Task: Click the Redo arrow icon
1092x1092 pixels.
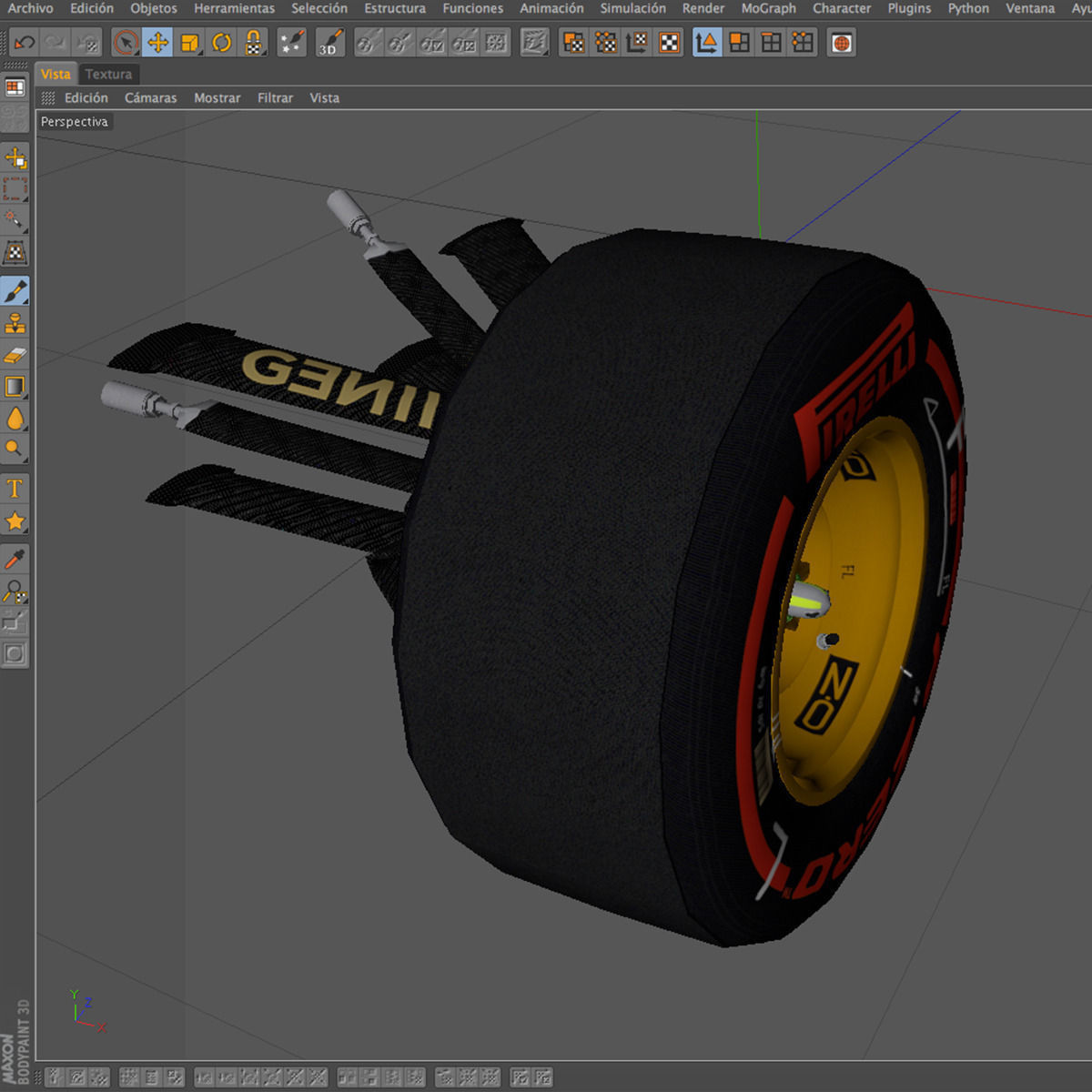Action: click(56, 42)
